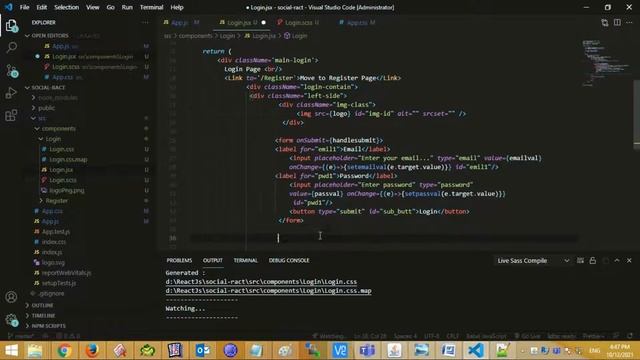This screenshot has height=360, width=640.
Task: Open the Edit menu
Action: (42, 7)
